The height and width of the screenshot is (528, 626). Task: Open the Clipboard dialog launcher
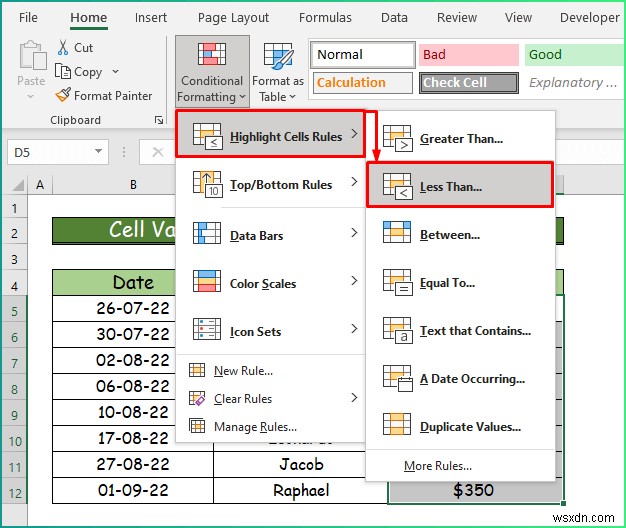(x=159, y=120)
